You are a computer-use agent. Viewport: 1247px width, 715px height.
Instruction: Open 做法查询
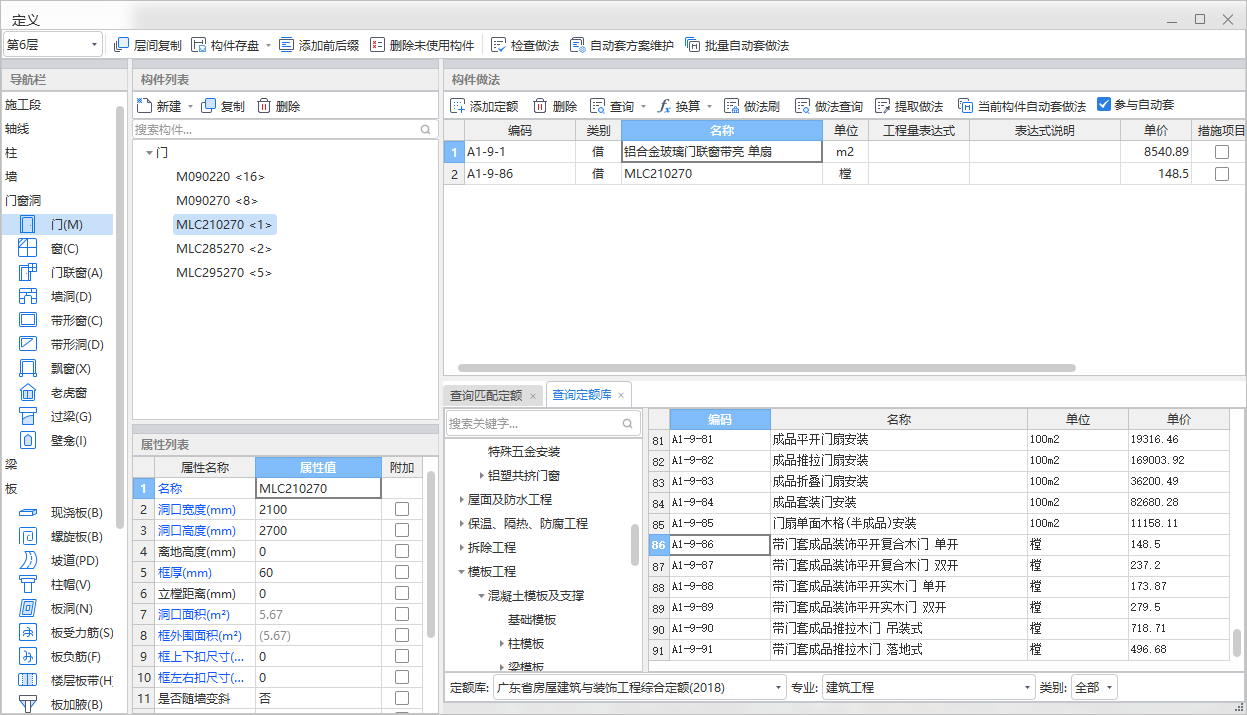828,106
